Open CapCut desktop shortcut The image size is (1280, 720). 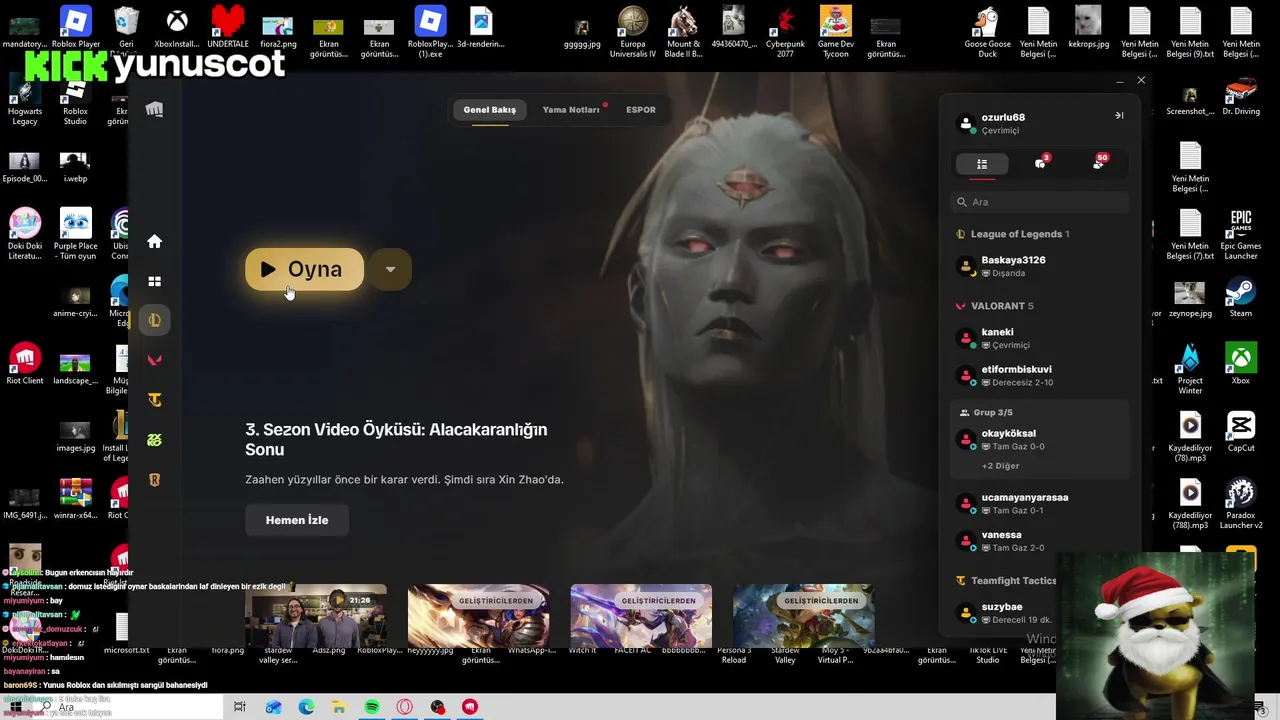coord(1241,433)
